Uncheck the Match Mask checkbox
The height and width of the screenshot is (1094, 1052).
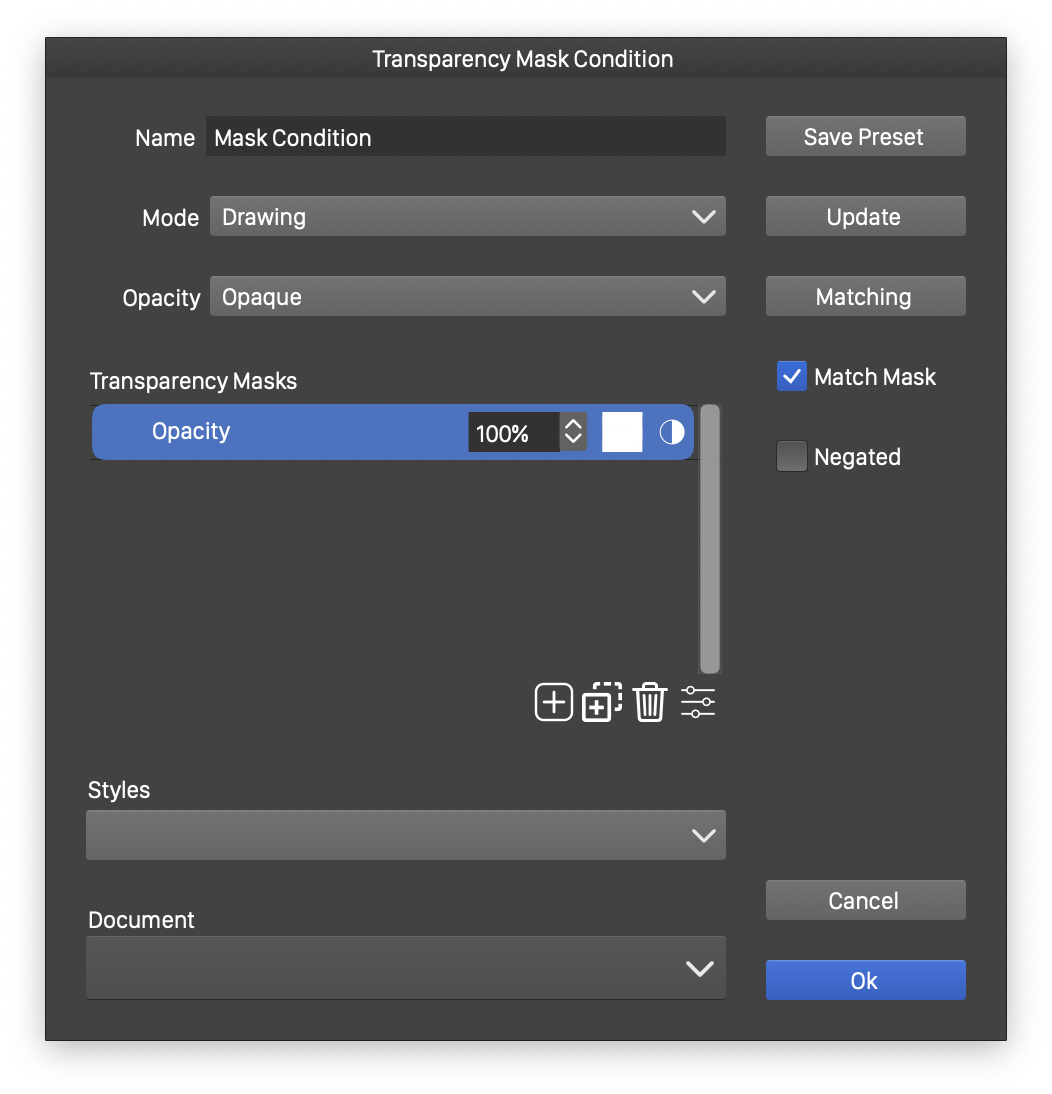tap(792, 377)
